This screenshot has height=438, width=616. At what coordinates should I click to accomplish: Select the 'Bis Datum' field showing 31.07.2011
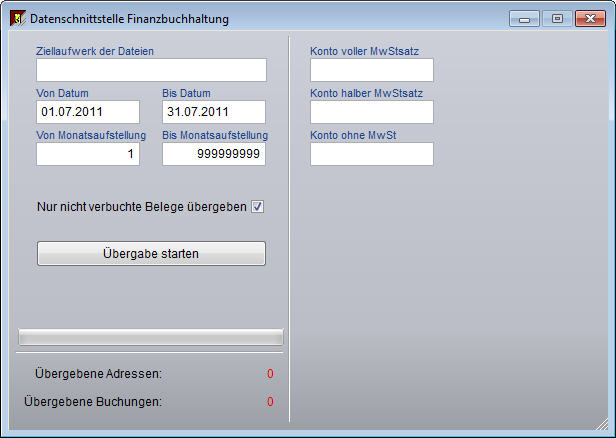coord(213,112)
